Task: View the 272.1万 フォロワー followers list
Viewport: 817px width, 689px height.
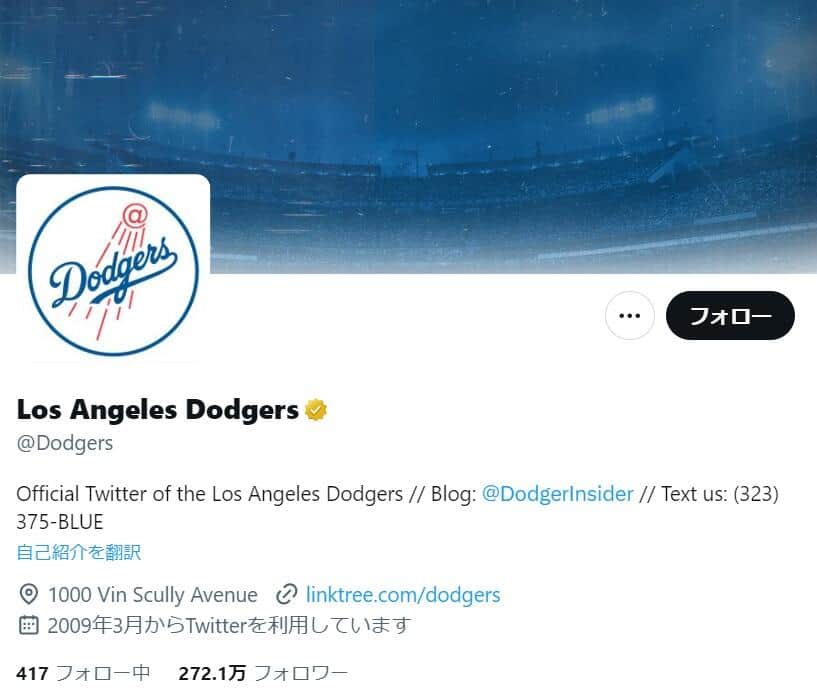Action: (x=263, y=673)
